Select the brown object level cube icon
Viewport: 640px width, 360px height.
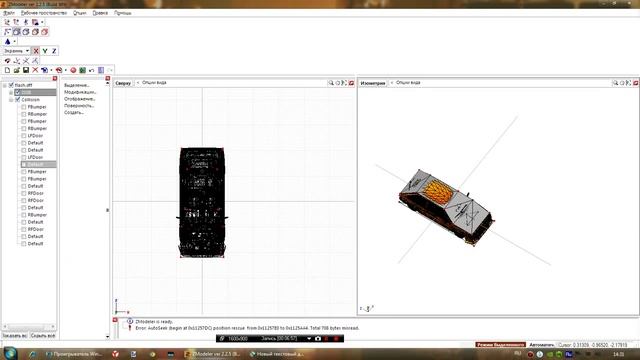pos(35,32)
